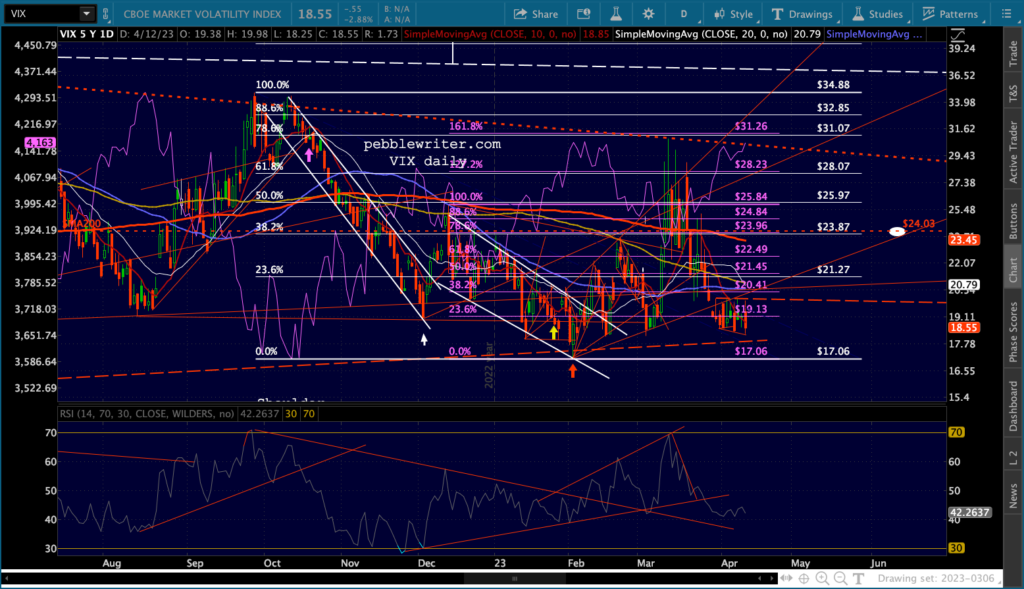Click the 42.2637 RSI value bubble
This screenshot has width=1024, height=589.
pyautogui.click(x=970, y=513)
